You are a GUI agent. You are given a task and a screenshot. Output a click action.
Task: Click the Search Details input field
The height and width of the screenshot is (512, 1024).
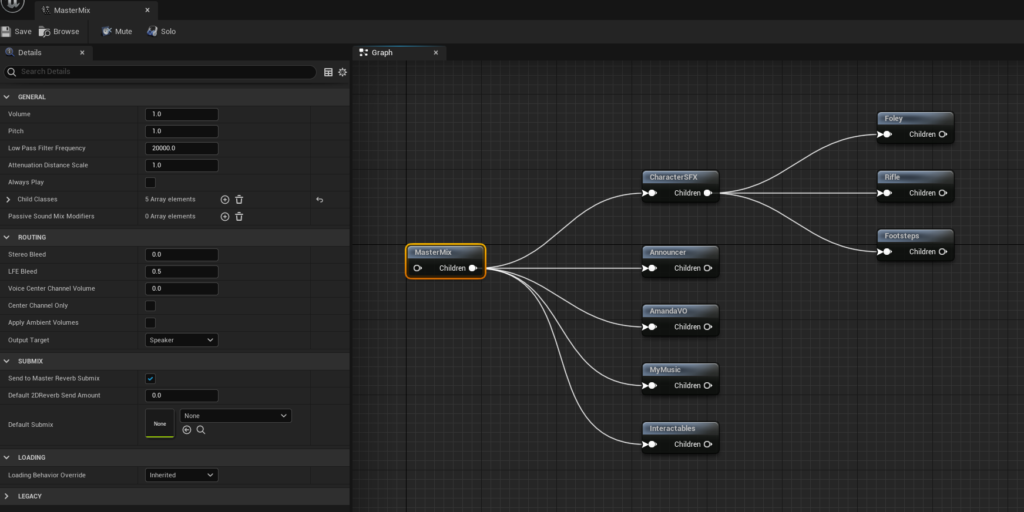point(165,72)
